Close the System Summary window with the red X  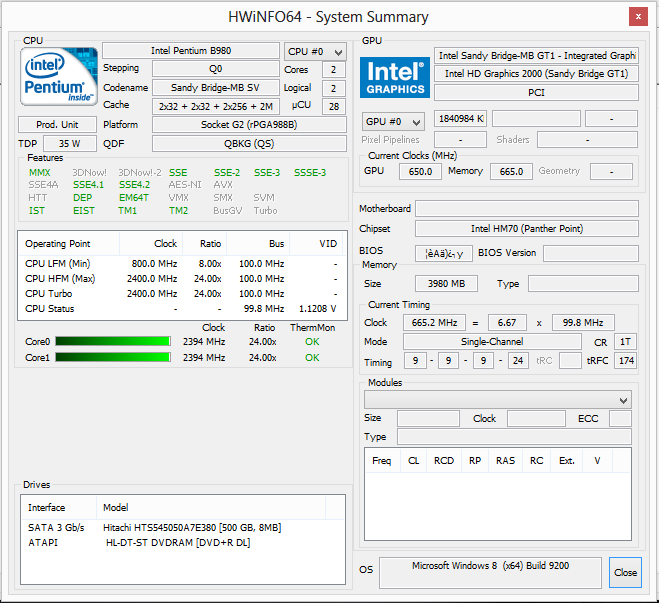point(638,17)
